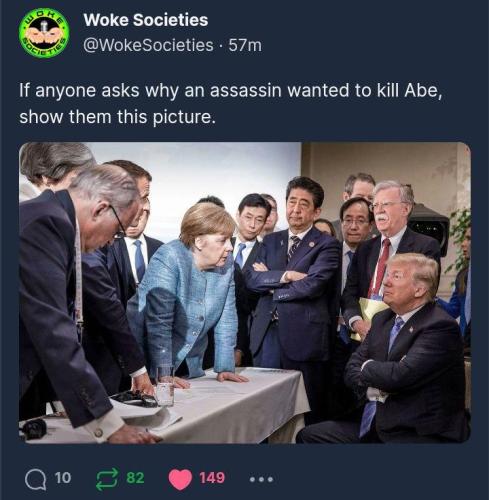Like the post with the heart icon
Screen dimensions: 489x500
pyautogui.click(x=180, y=479)
